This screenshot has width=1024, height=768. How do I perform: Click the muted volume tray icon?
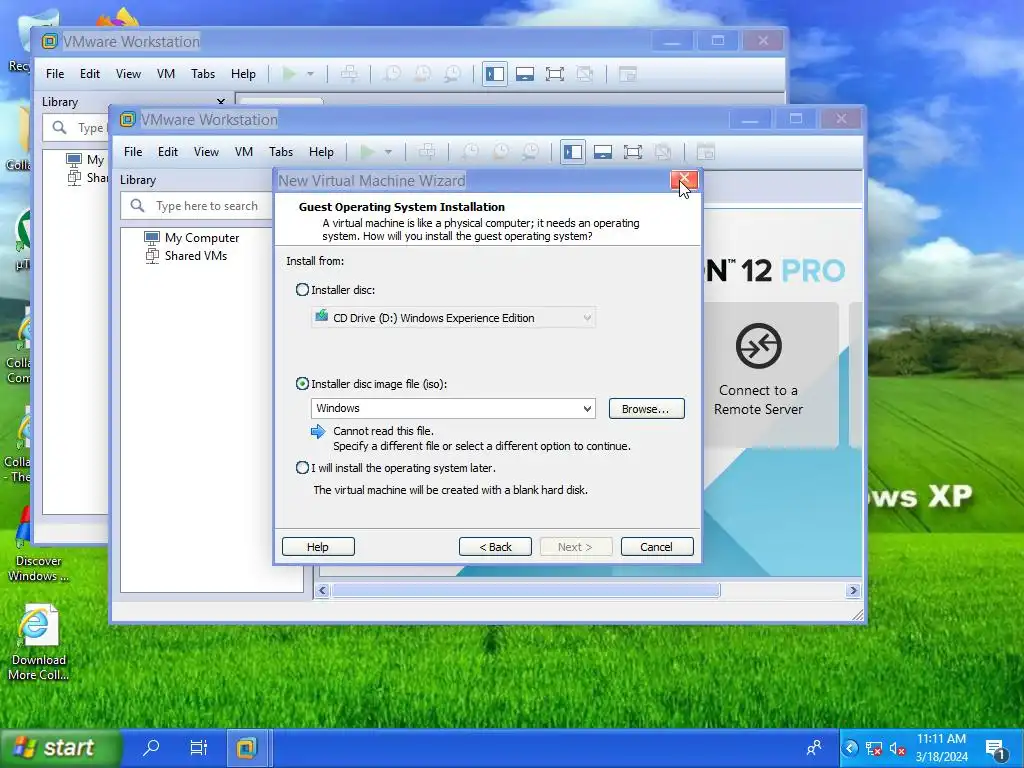(897, 749)
